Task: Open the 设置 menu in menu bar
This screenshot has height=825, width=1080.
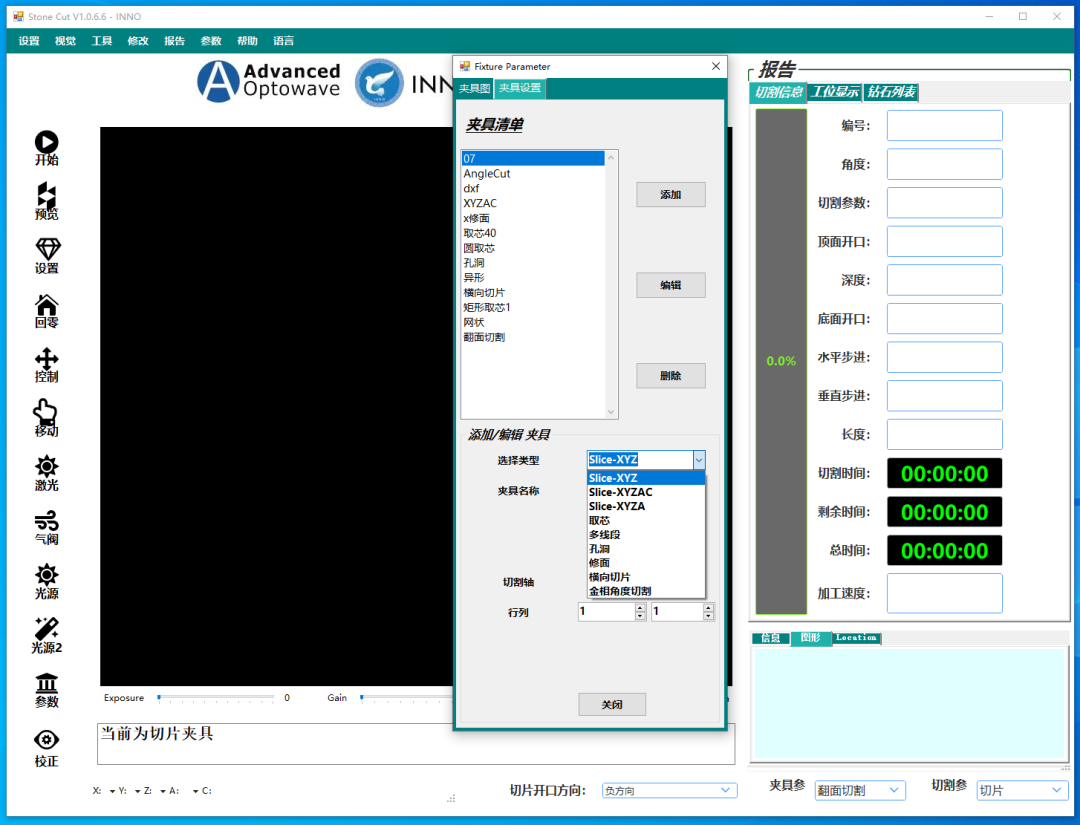Action: click(x=29, y=41)
